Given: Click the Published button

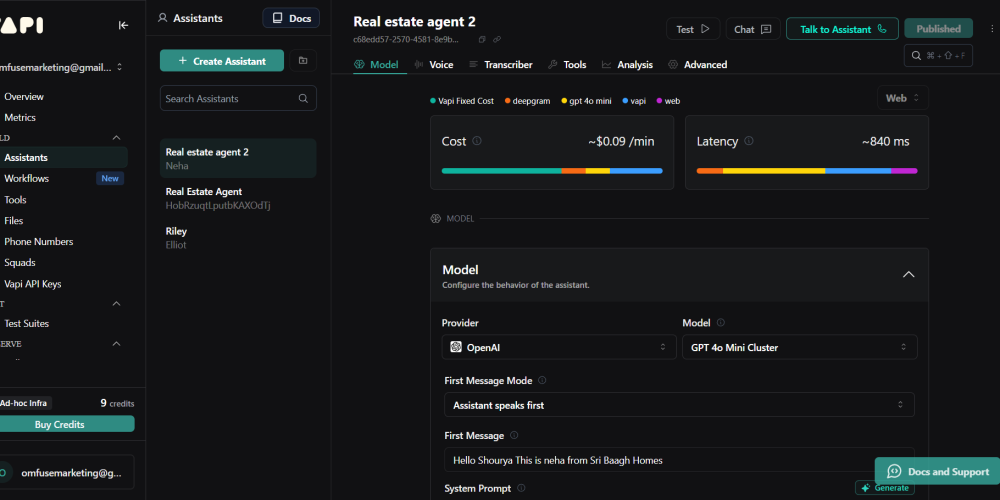Looking at the screenshot, I should [x=938, y=29].
